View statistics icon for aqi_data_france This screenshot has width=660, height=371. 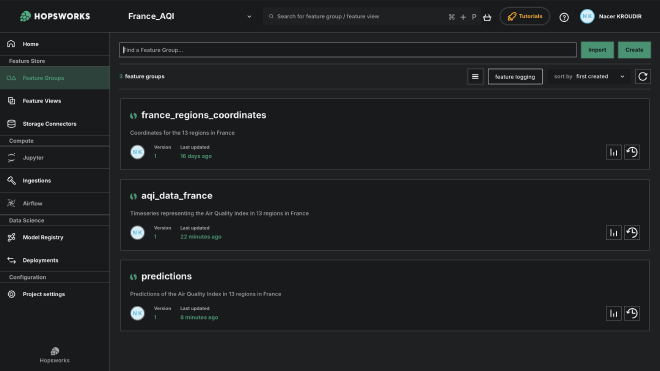click(614, 233)
